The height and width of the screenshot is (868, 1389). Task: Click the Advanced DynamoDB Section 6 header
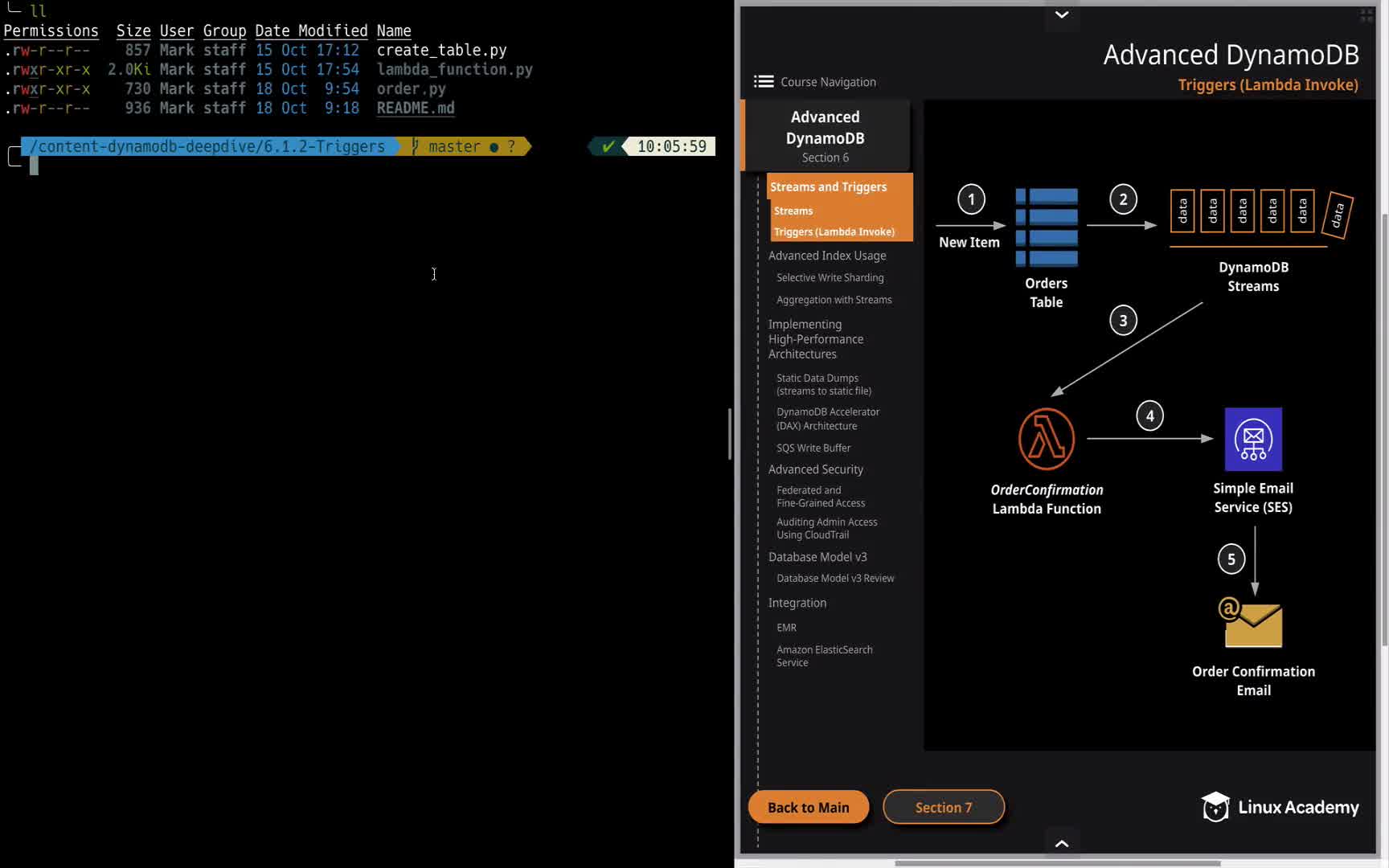coord(826,136)
